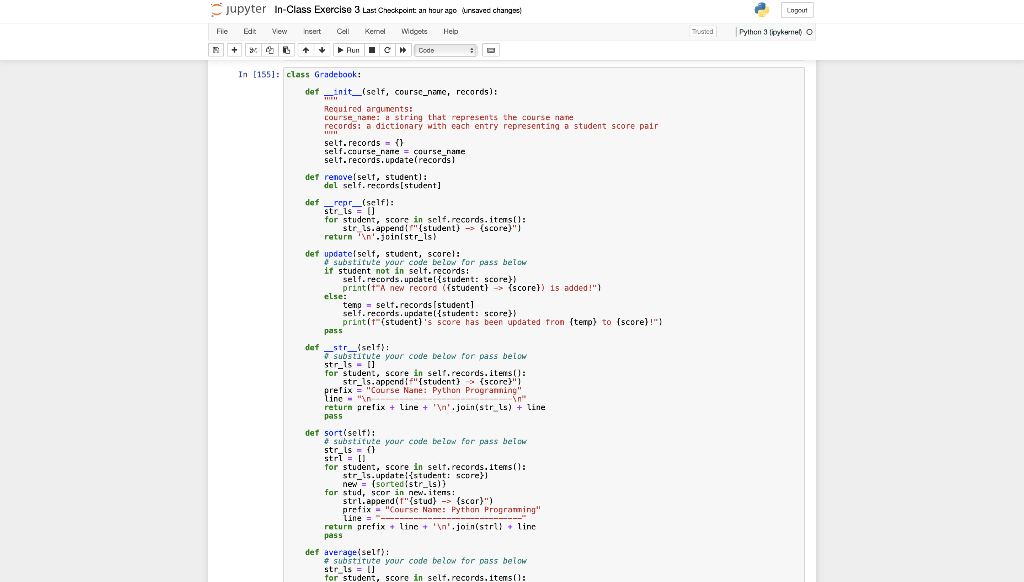Open the Widgets menu
1024x582 pixels.
click(x=414, y=31)
